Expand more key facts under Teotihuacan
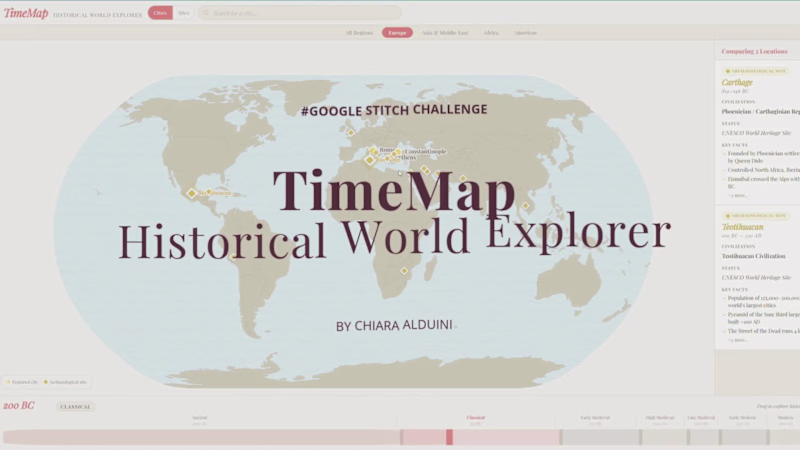 pos(737,340)
